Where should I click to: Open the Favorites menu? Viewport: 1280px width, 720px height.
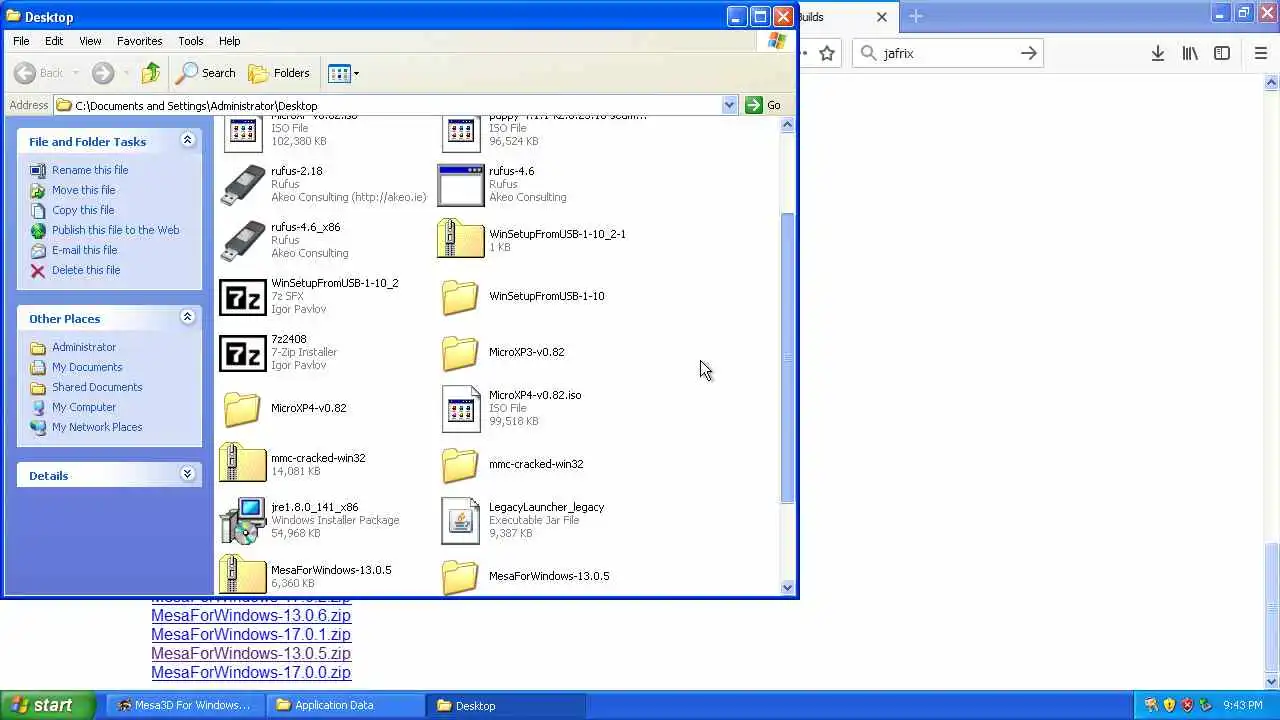(x=140, y=41)
